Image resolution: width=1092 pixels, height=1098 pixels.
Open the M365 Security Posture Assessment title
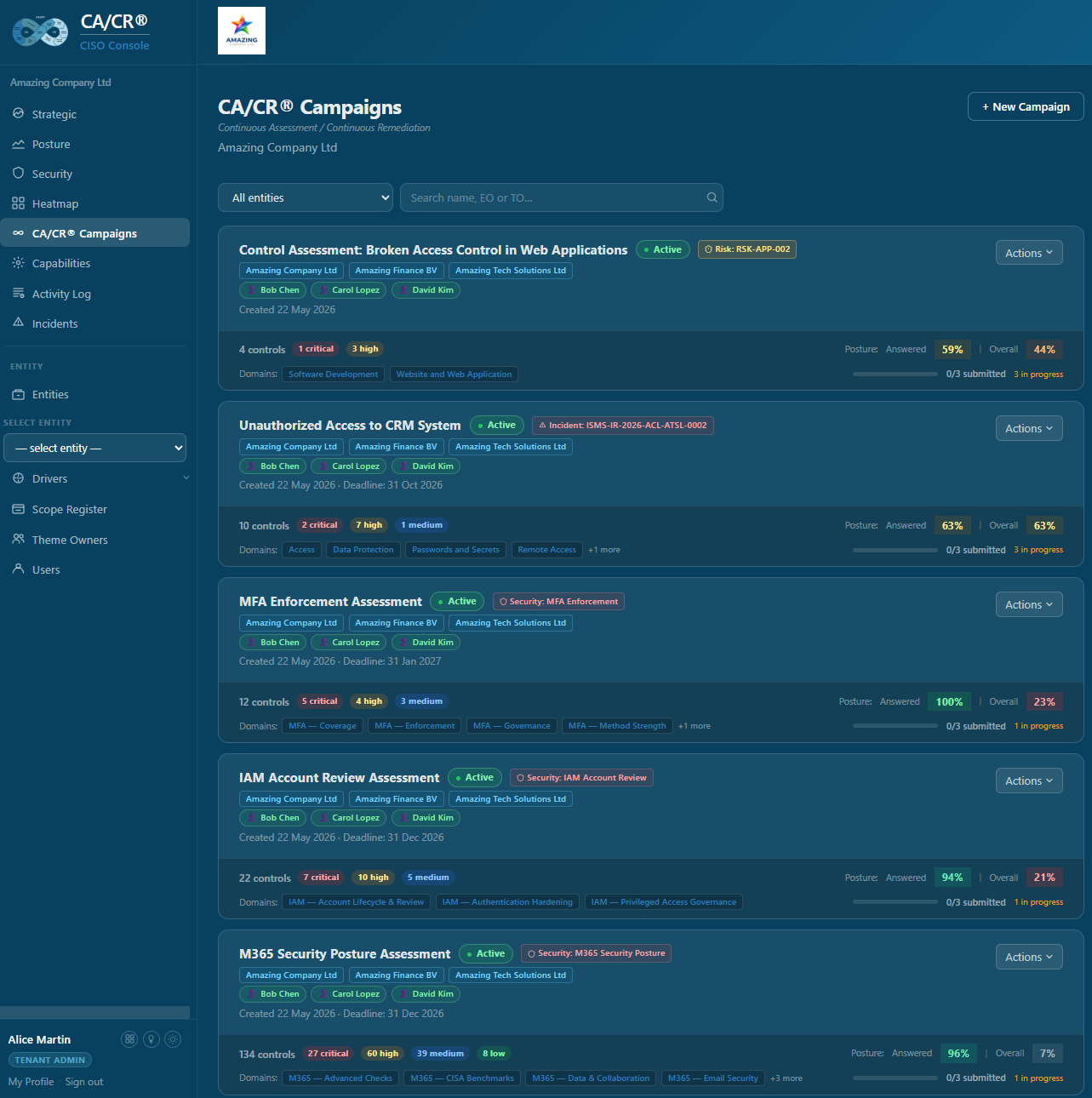coord(345,954)
